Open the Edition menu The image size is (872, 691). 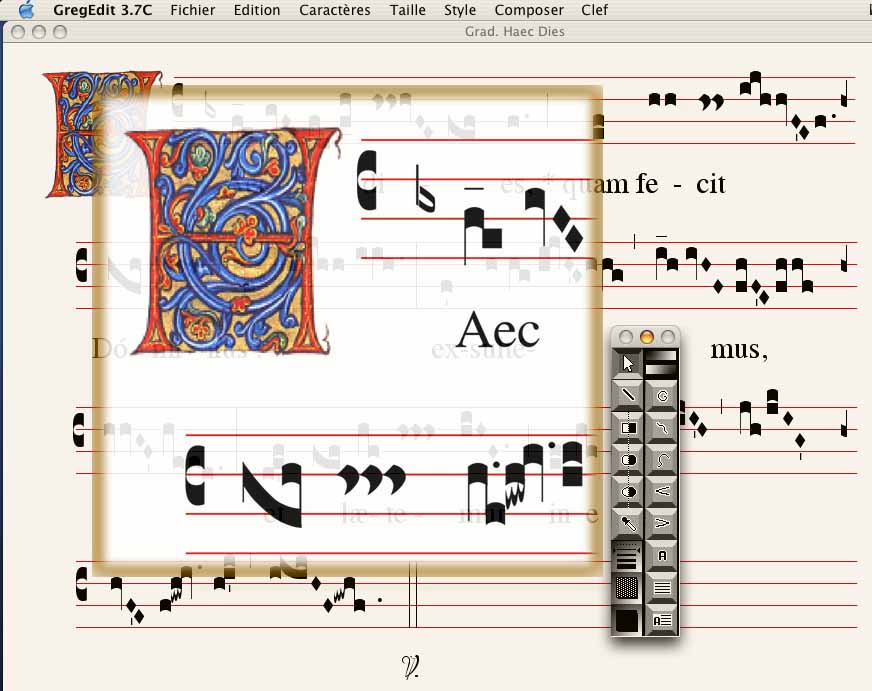click(x=257, y=10)
